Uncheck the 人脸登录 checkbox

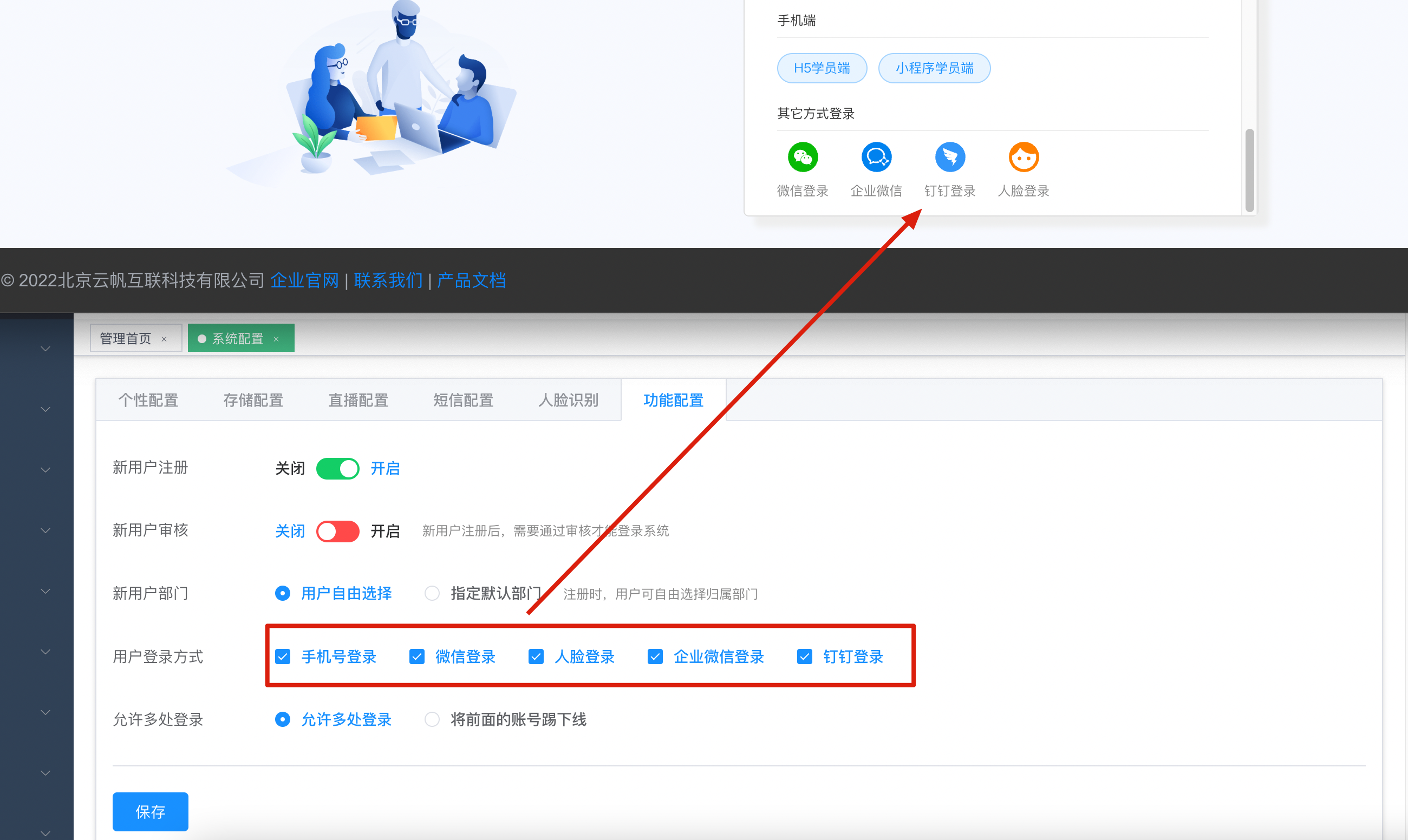point(536,657)
